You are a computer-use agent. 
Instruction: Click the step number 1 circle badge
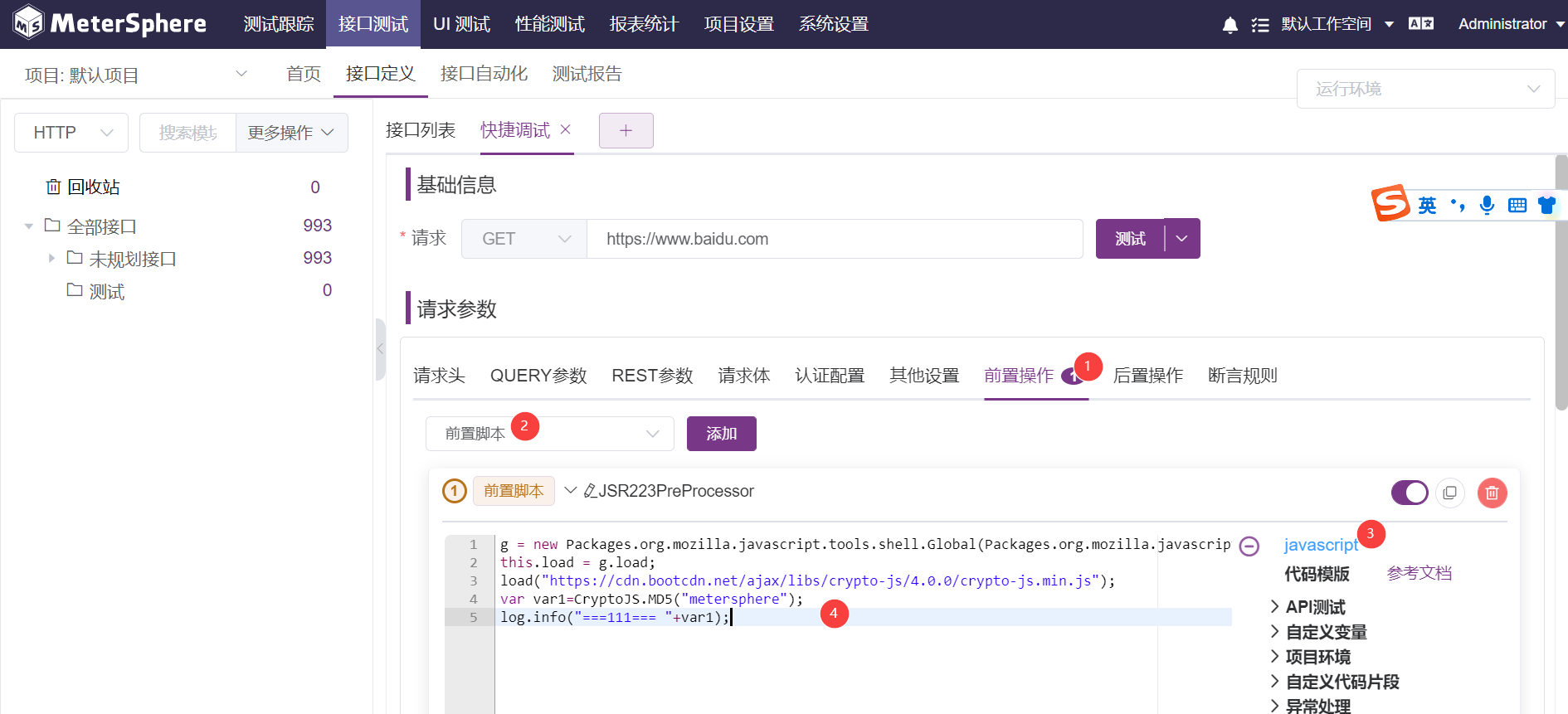(455, 491)
